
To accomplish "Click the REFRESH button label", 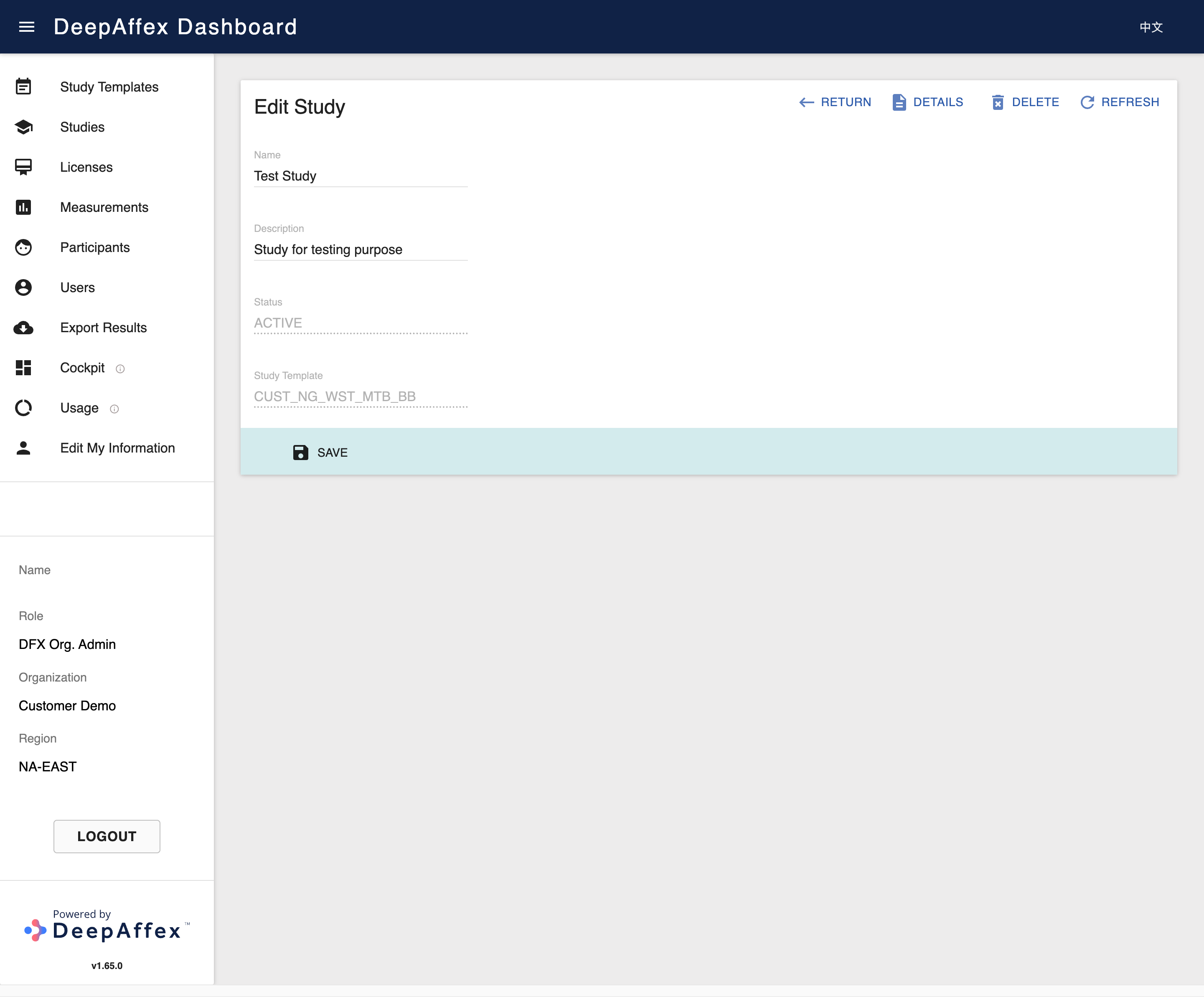I will (x=1130, y=102).
